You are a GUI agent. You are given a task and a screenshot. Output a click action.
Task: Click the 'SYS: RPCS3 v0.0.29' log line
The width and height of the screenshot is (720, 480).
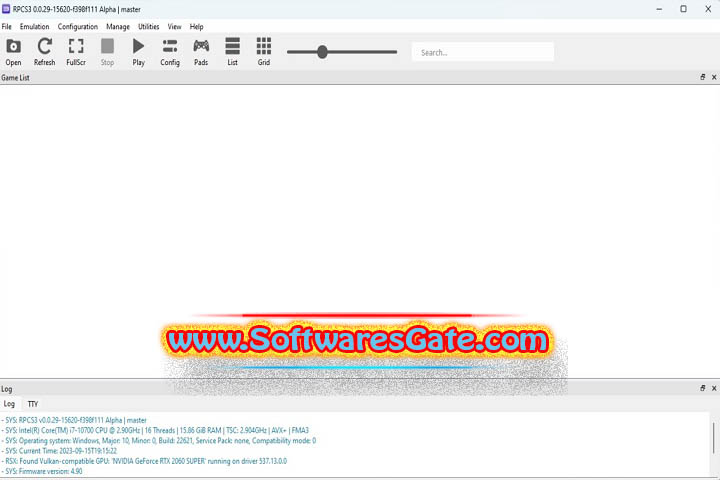coord(74,420)
